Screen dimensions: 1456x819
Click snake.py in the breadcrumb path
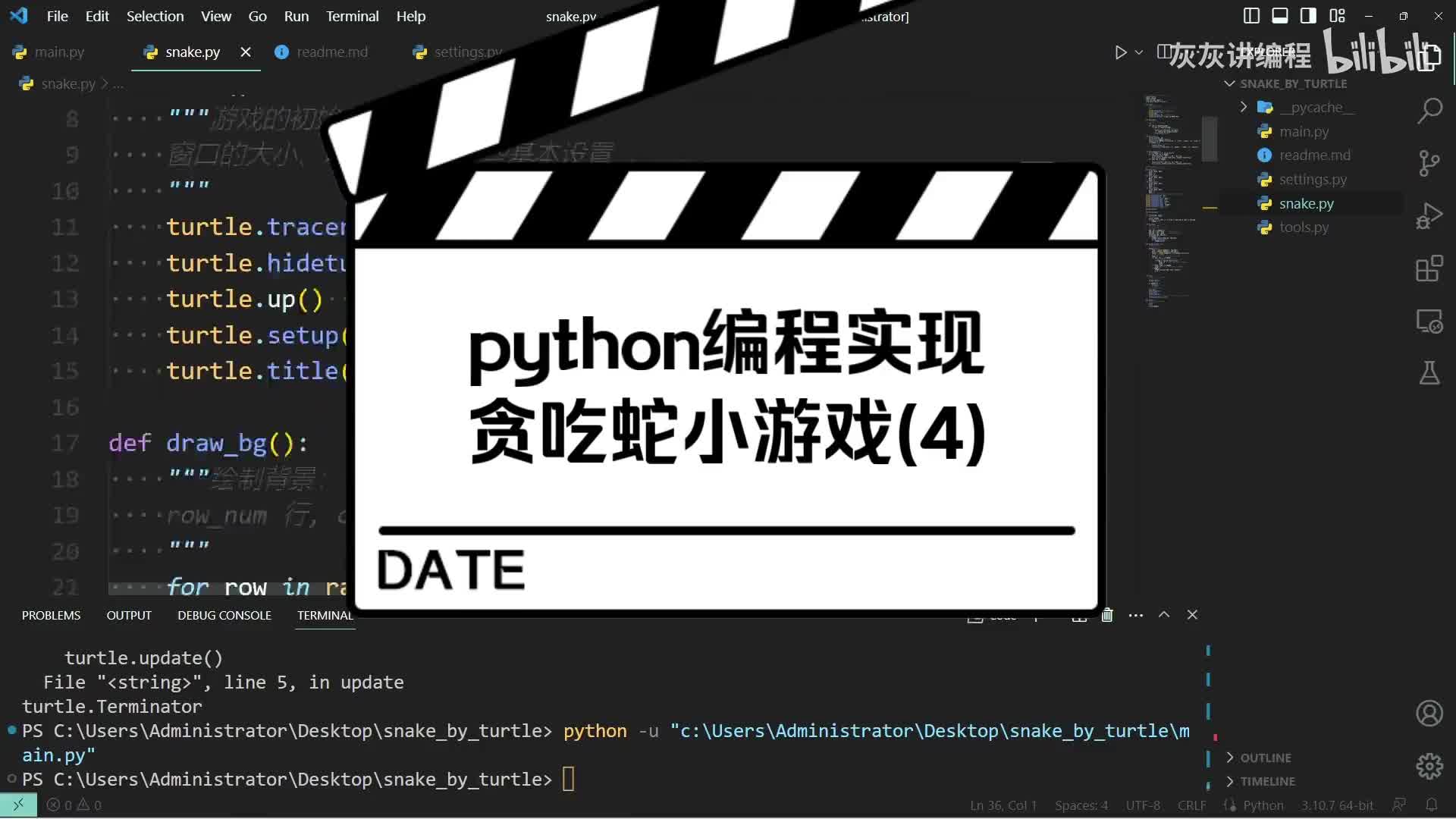tap(68, 84)
